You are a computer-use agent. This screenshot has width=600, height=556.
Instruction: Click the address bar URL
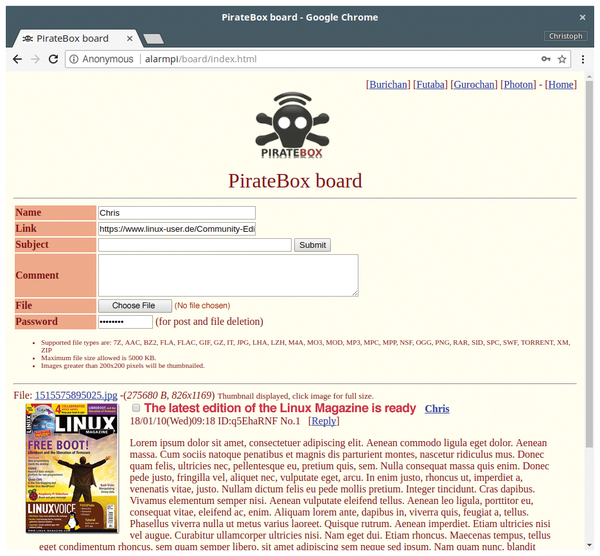[201, 59]
